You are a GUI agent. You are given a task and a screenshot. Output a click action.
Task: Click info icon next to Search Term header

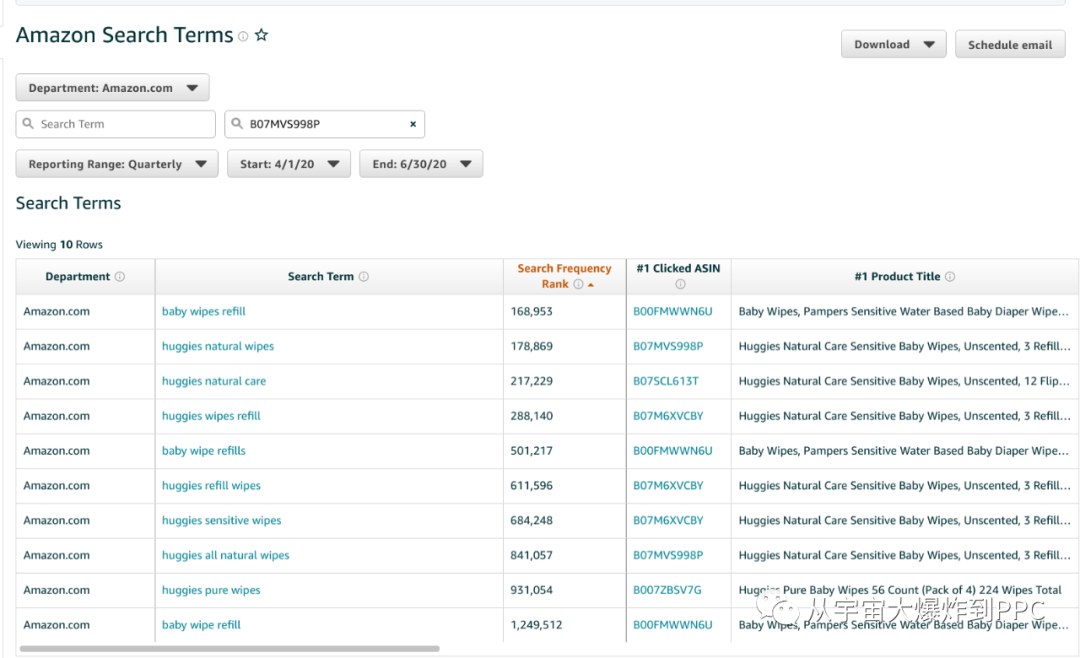(x=364, y=277)
